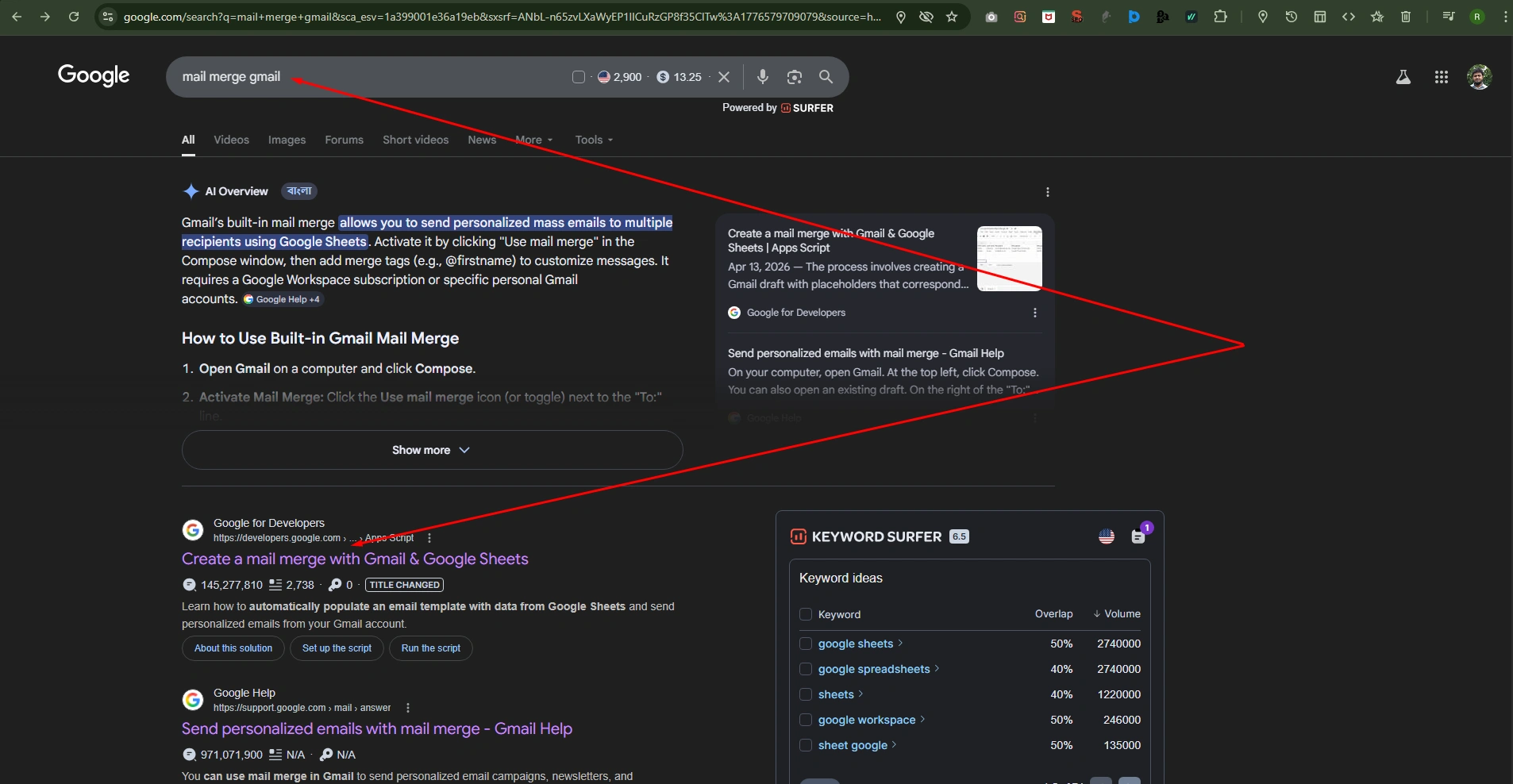Search by image using the lens icon
This screenshot has width=1513, height=784.
pyautogui.click(x=795, y=77)
